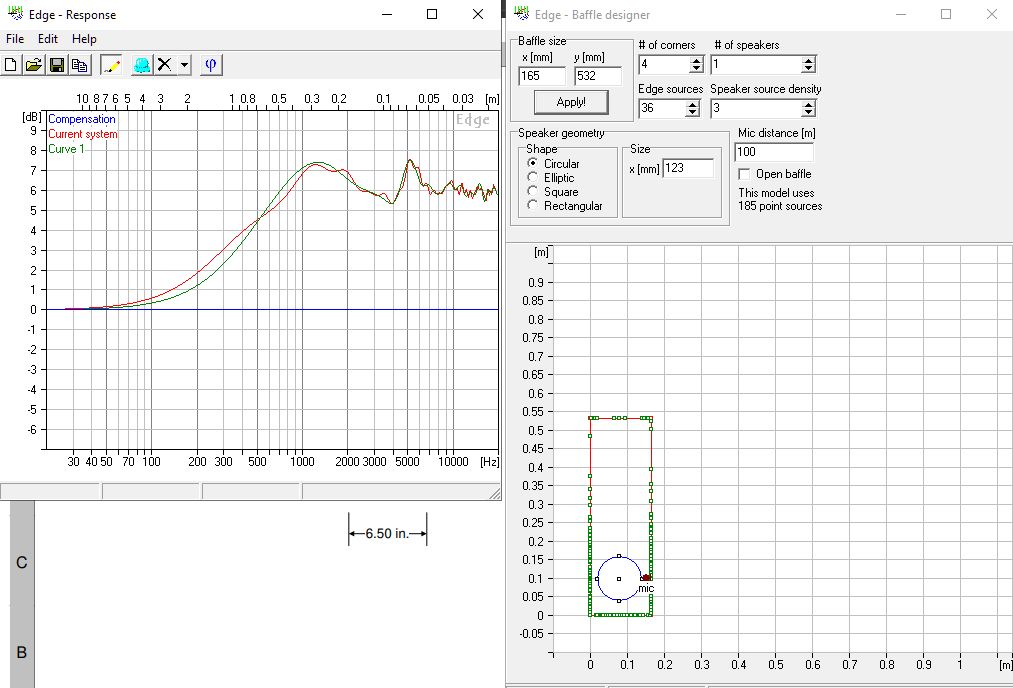Click the cyan stamp icon
This screenshot has width=1013, height=688.
[142, 65]
